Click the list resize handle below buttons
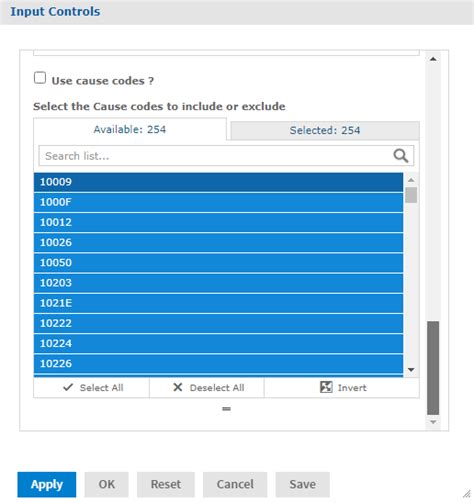This screenshot has height=503, width=474. (x=226, y=409)
